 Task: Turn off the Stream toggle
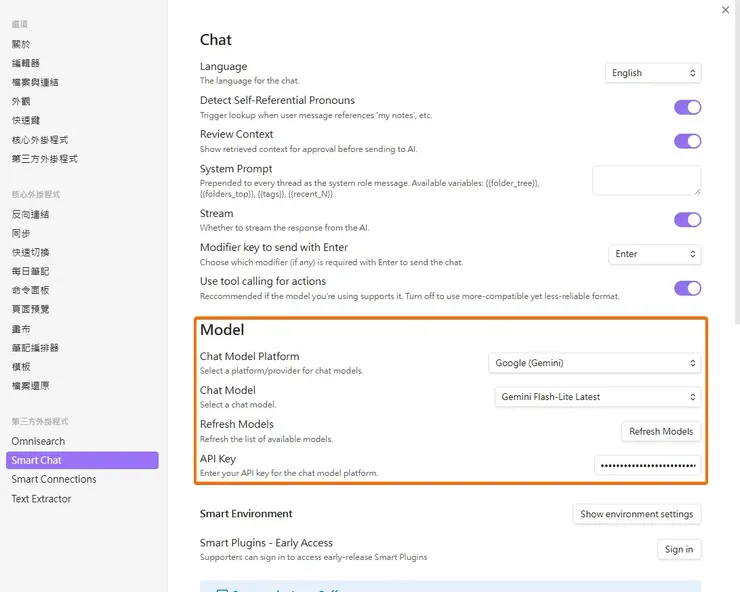[x=687, y=220]
